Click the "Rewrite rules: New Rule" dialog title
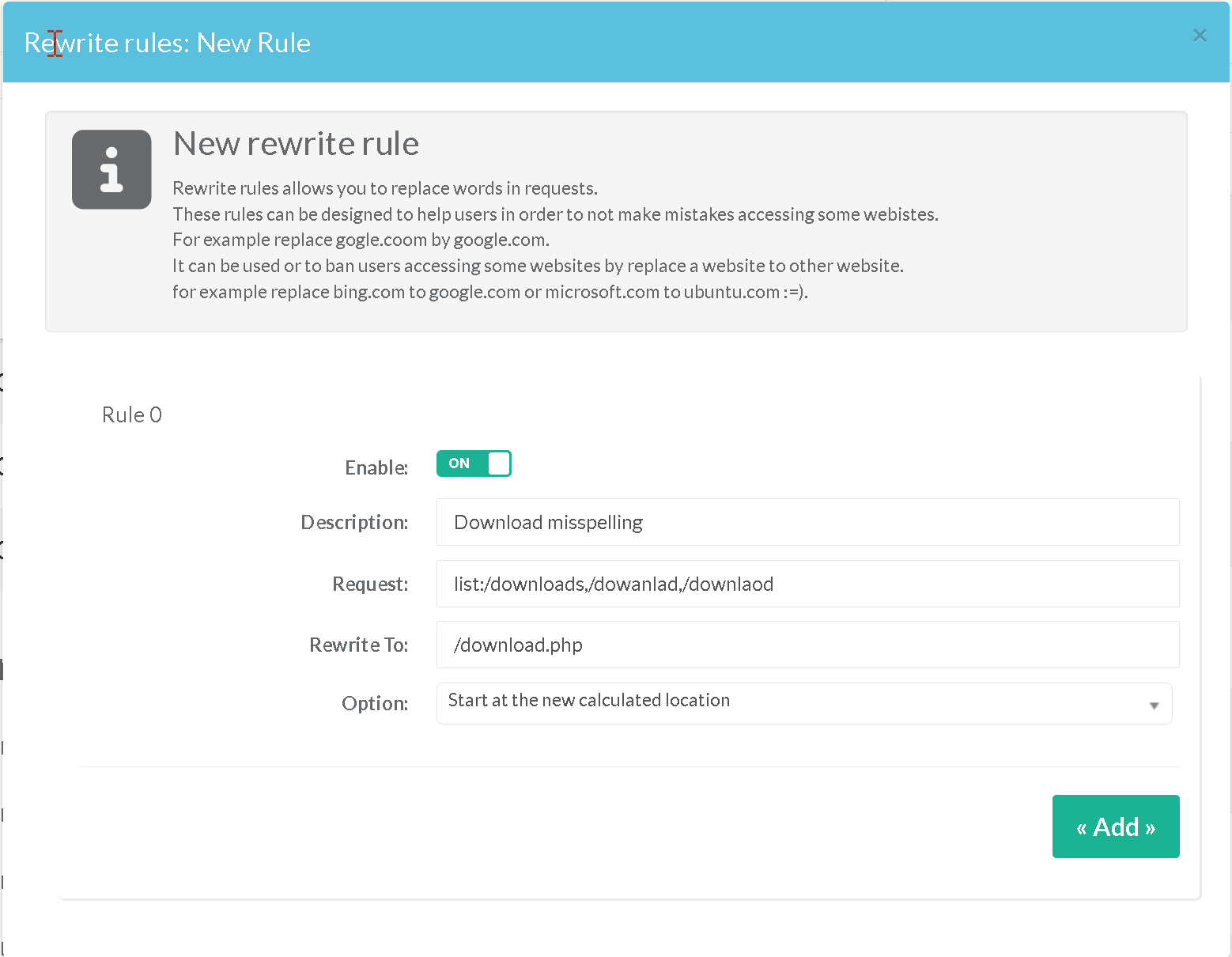Image resolution: width=1232 pixels, height=957 pixels. pyautogui.click(x=168, y=43)
